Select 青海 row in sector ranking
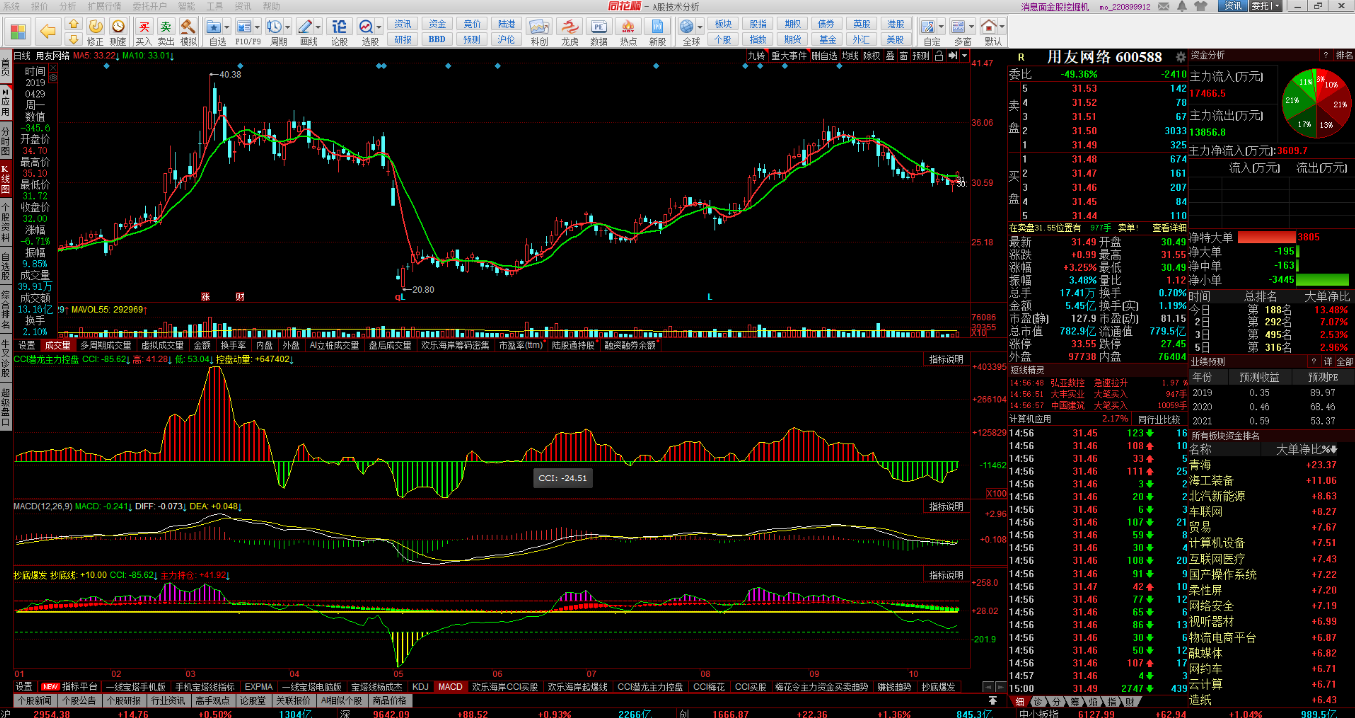The width and height of the screenshot is (1355, 718). click(1270, 465)
